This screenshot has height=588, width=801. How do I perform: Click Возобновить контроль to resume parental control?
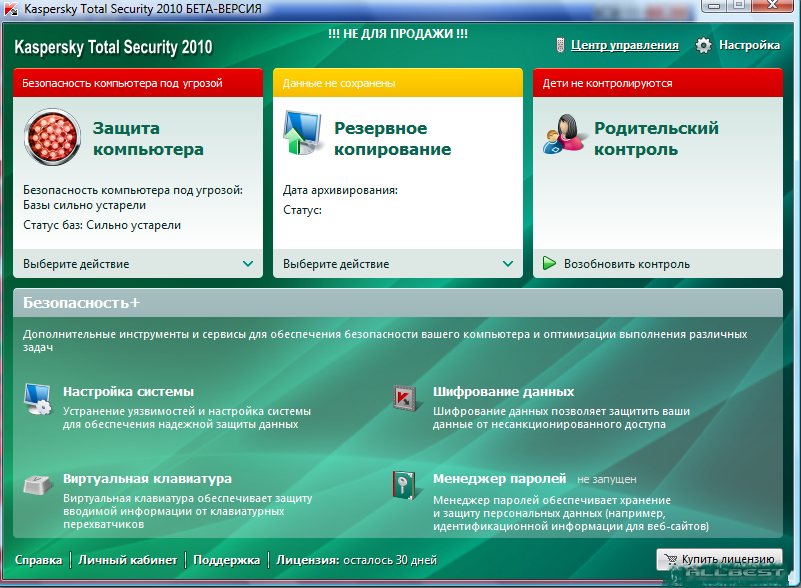pos(627,264)
